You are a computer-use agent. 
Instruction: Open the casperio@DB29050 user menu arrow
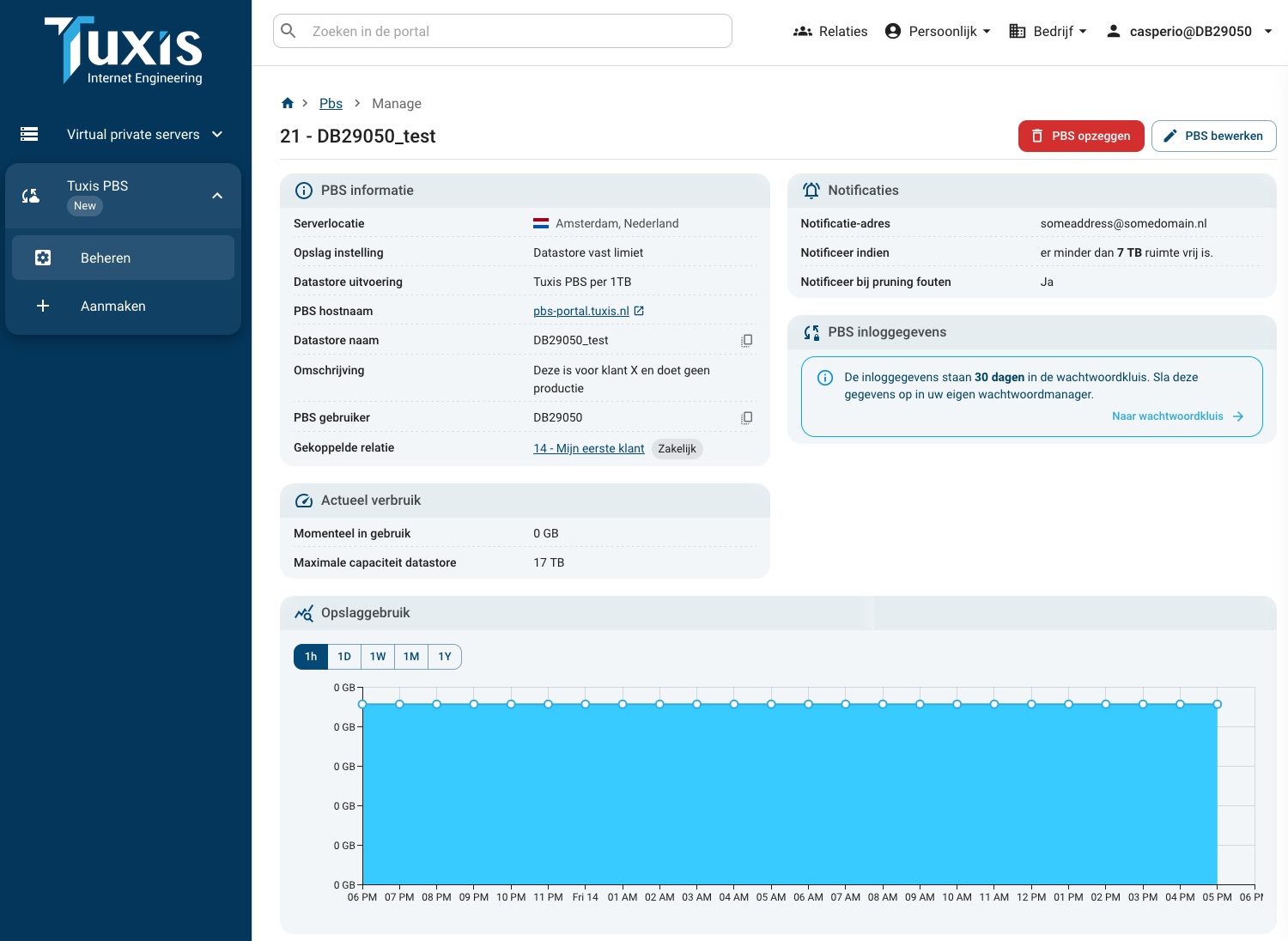pos(1268,32)
